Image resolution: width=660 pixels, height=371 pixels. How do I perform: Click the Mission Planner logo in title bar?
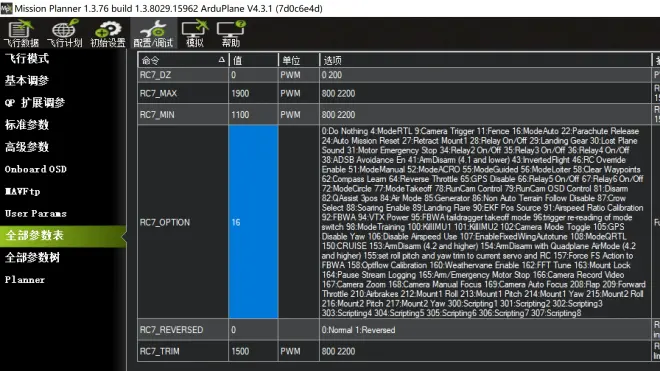click(6, 8)
